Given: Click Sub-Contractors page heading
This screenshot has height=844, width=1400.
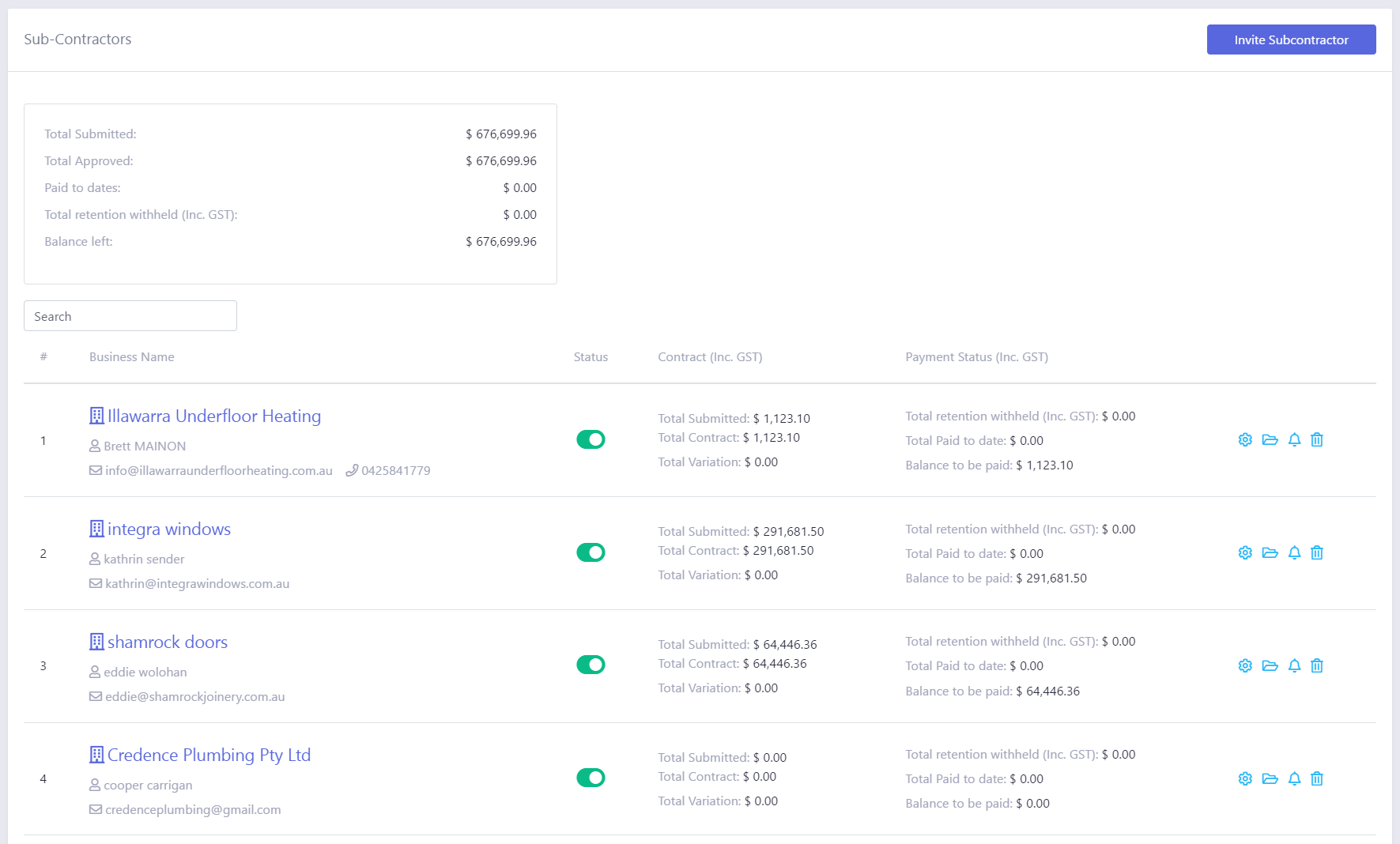Looking at the screenshot, I should click(x=77, y=40).
